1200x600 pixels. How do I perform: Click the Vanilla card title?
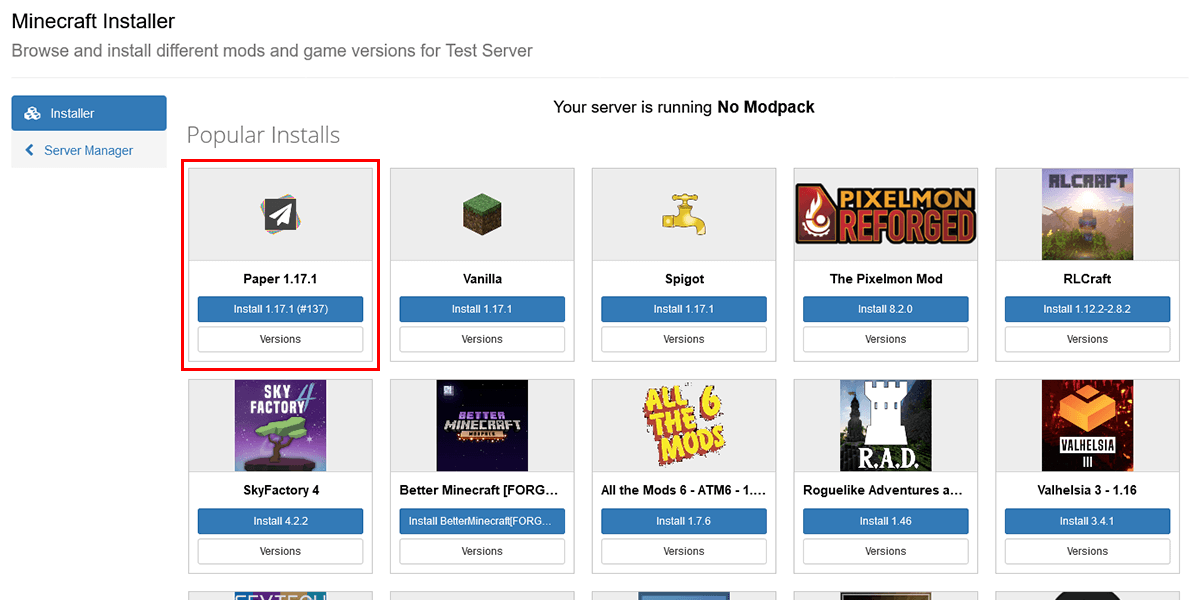[482, 279]
